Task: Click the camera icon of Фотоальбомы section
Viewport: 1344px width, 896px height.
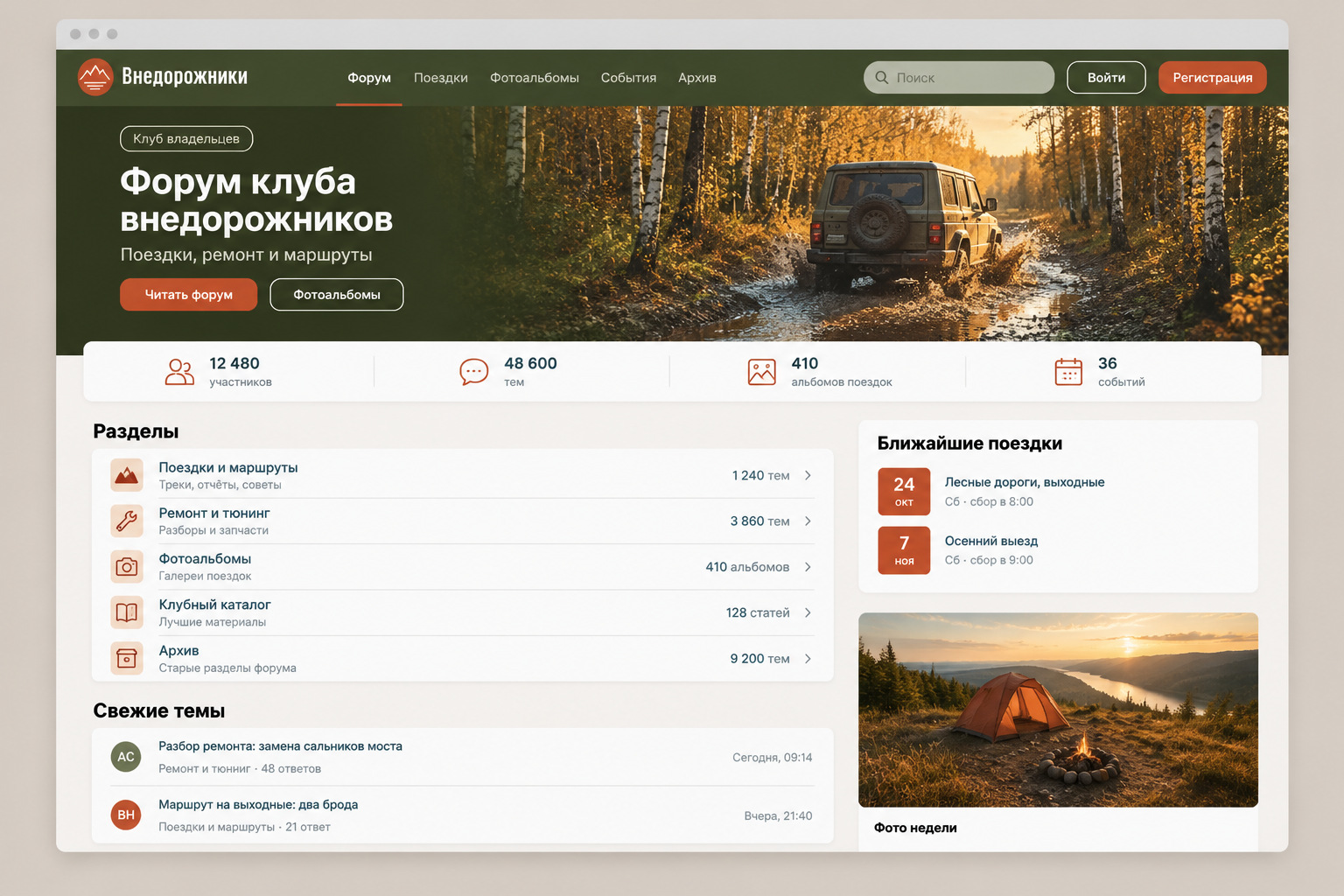Action: tap(127, 567)
